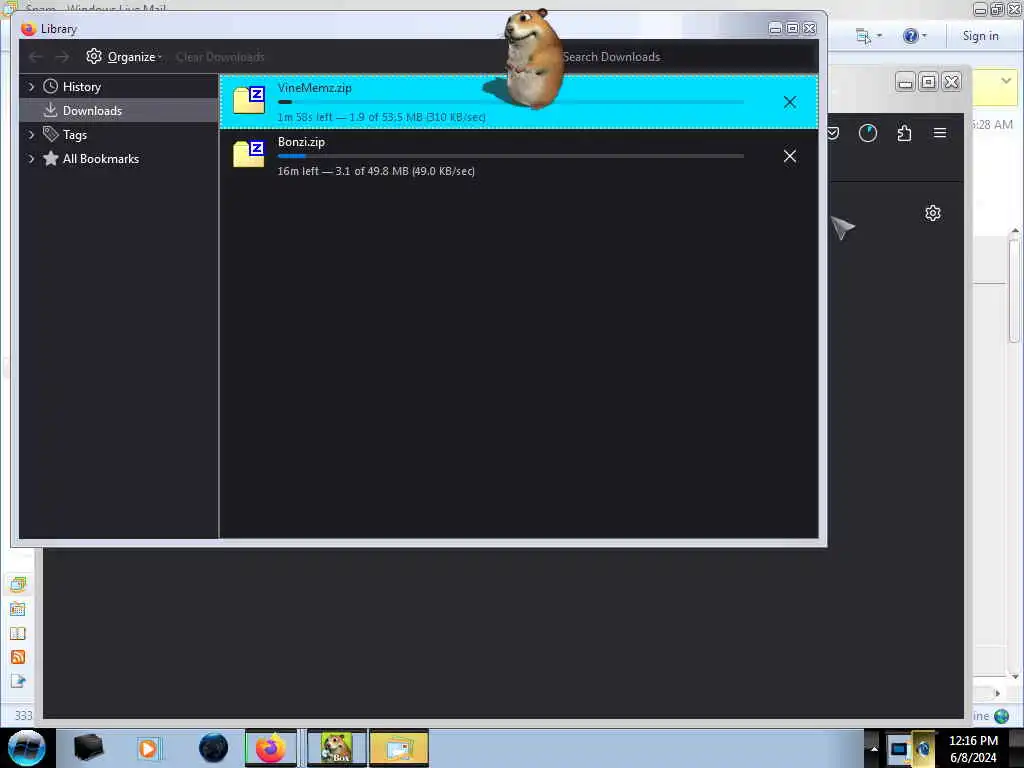Open the Windows Live Mail help dropdown
The width and height of the screenshot is (1024, 768).
(x=915, y=36)
